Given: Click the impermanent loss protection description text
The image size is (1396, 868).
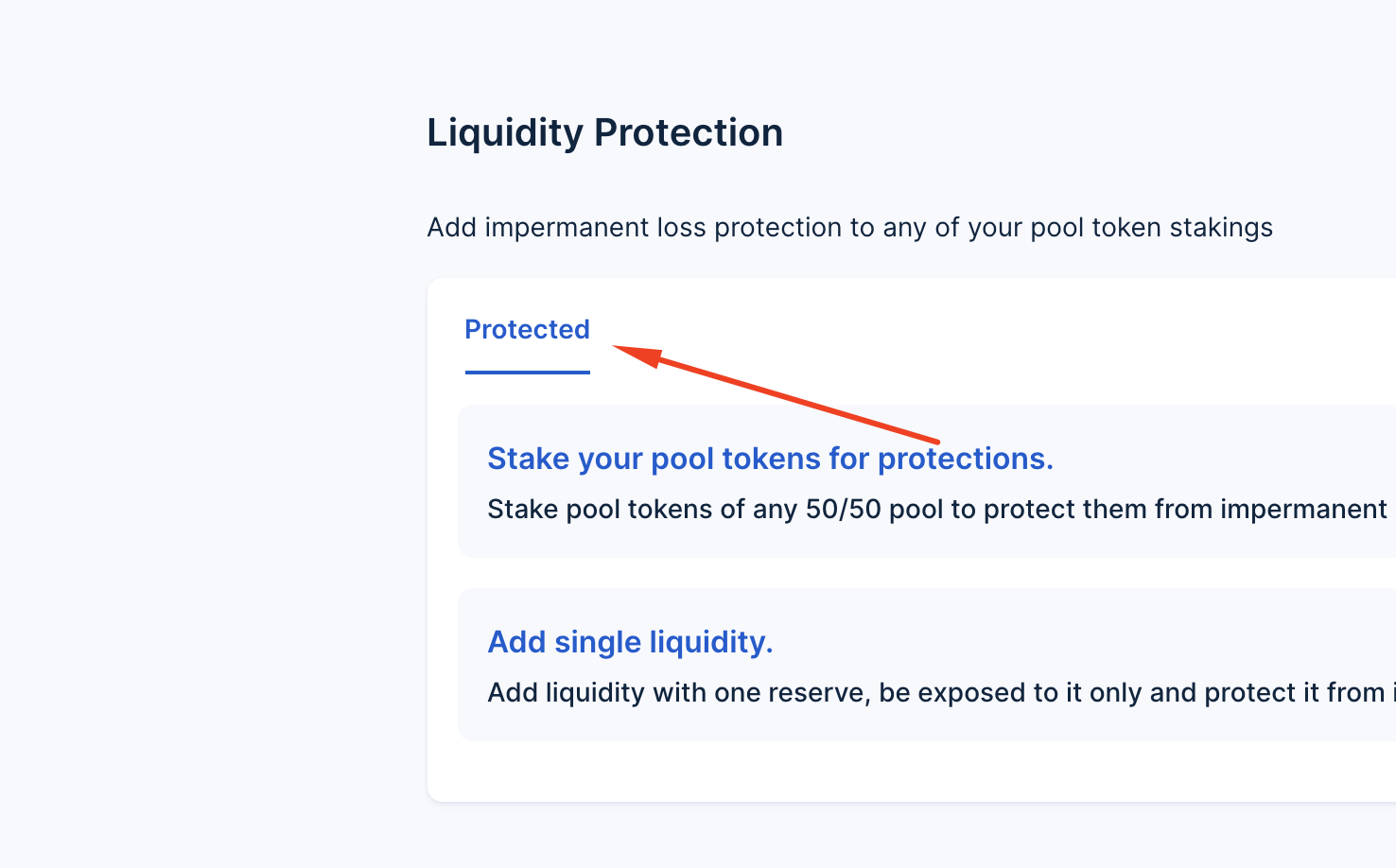Looking at the screenshot, I should click(849, 227).
